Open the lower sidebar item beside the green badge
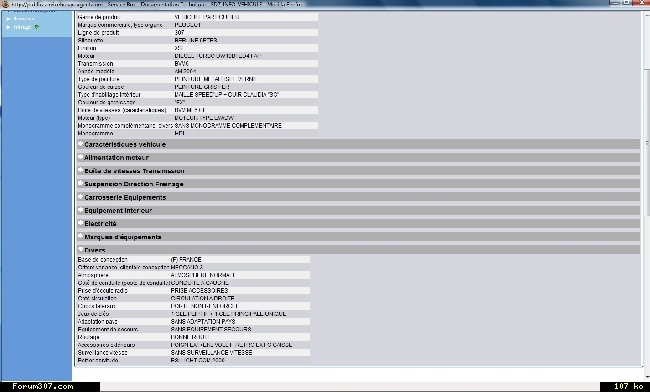 coord(22,27)
